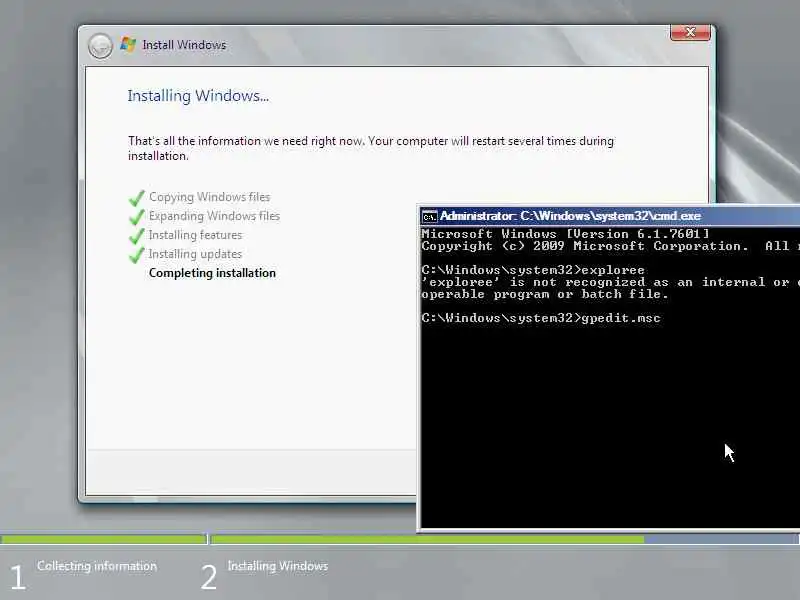Viewport: 800px width, 600px height.
Task: Click the 'Expanding Windows files' text
Action: [214, 216]
